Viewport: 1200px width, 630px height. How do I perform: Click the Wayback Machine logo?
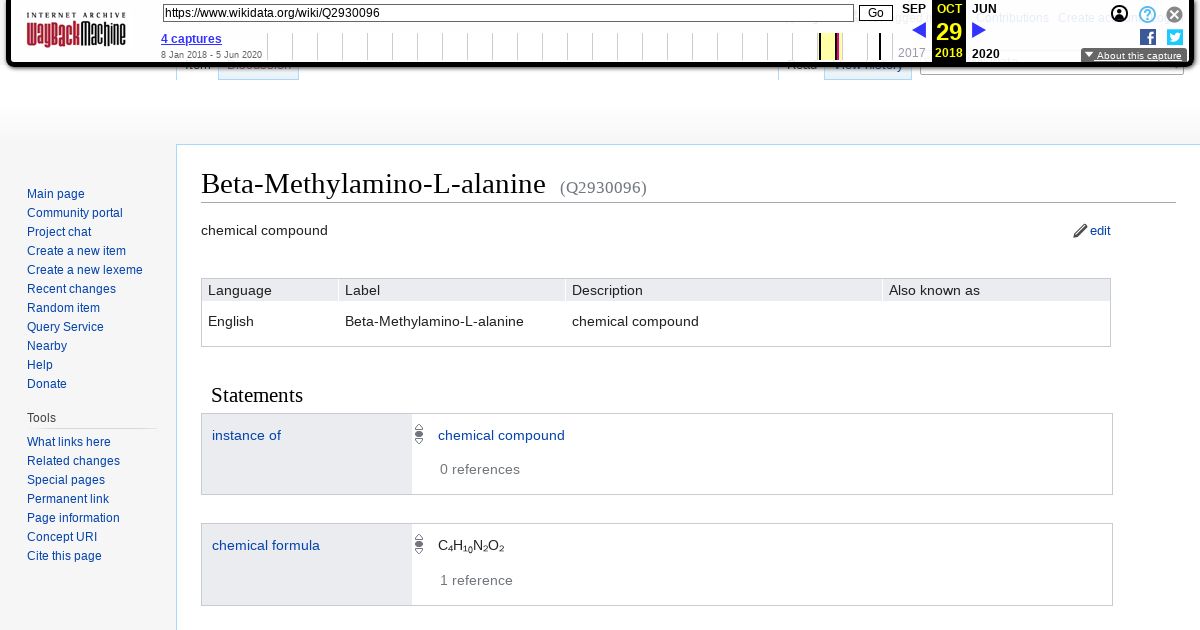76,30
